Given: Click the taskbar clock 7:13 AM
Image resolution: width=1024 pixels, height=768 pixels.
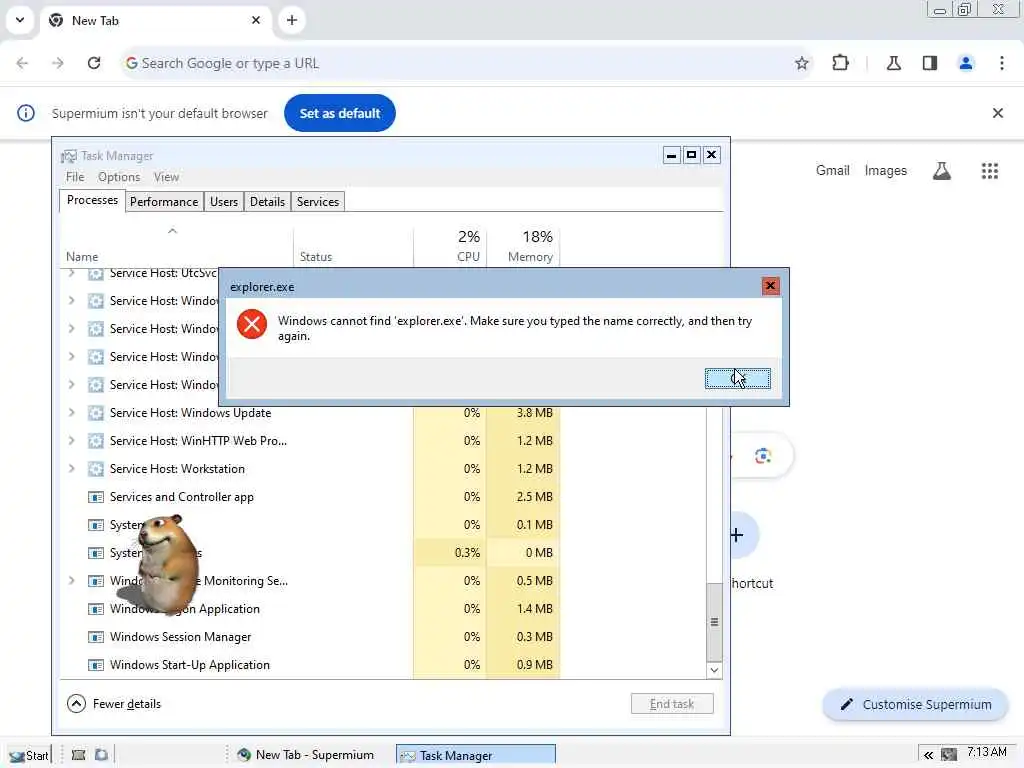Looking at the screenshot, I should 987,752.
